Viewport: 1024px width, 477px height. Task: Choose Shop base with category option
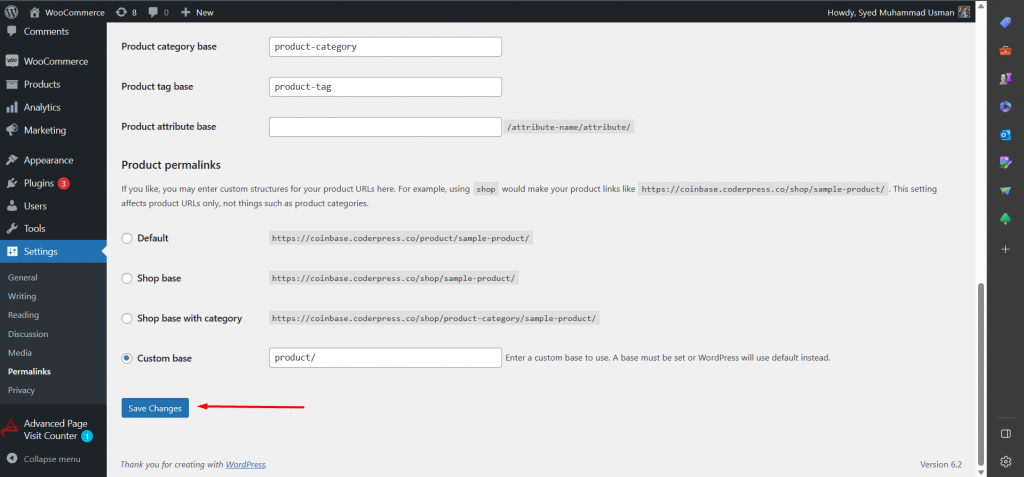point(127,318)
